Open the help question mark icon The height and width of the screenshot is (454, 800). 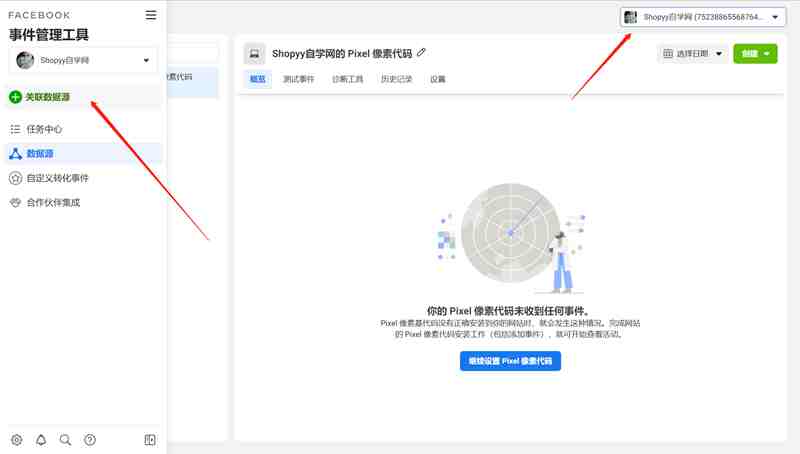(90, 440)
